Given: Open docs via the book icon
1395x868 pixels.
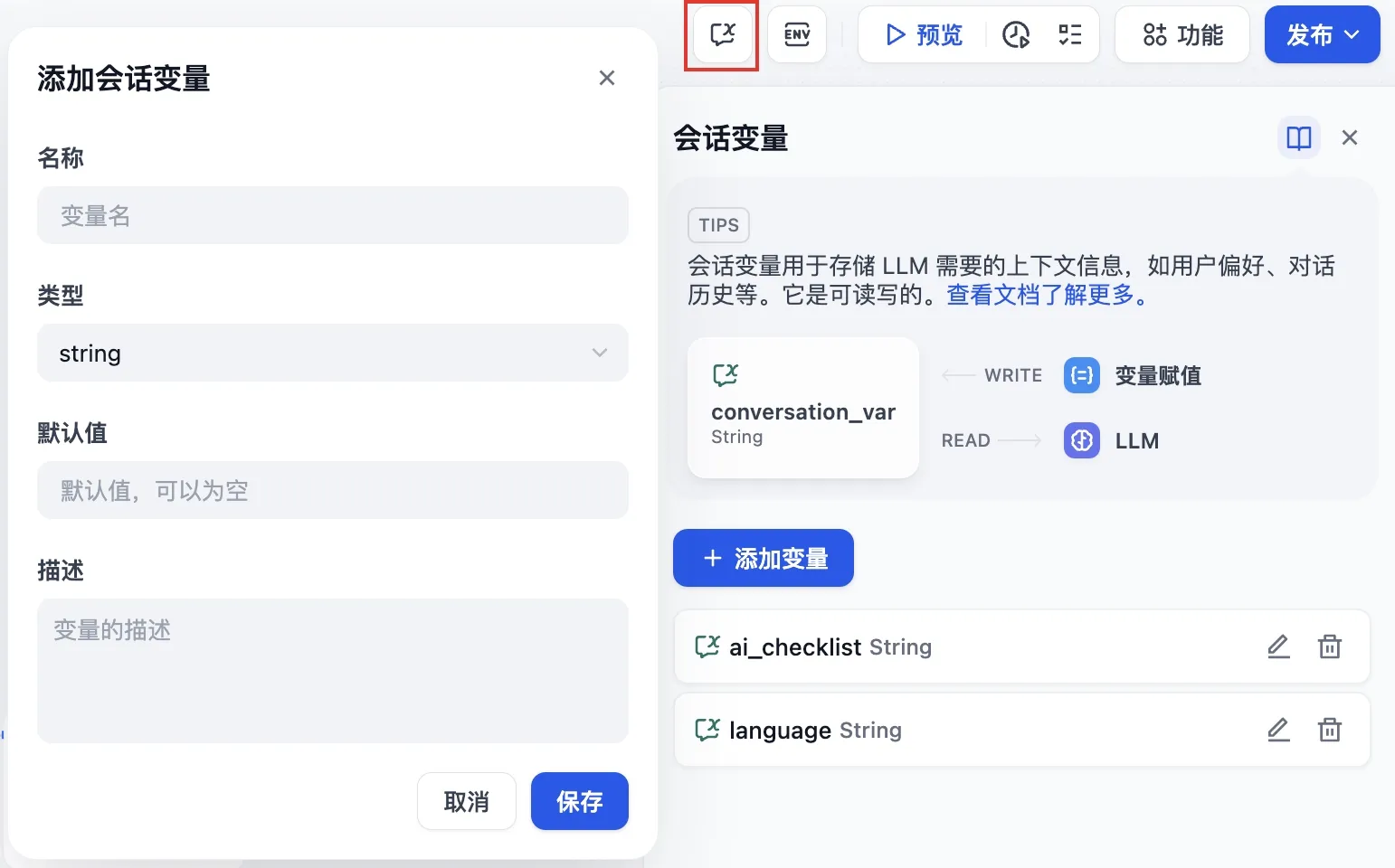Looking at the screenshot, I should pos(1298,138).
